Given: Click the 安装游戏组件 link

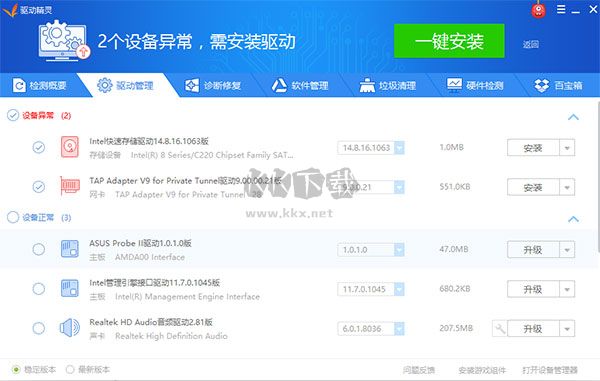Looking at the screenshot, I should [482, 370].
